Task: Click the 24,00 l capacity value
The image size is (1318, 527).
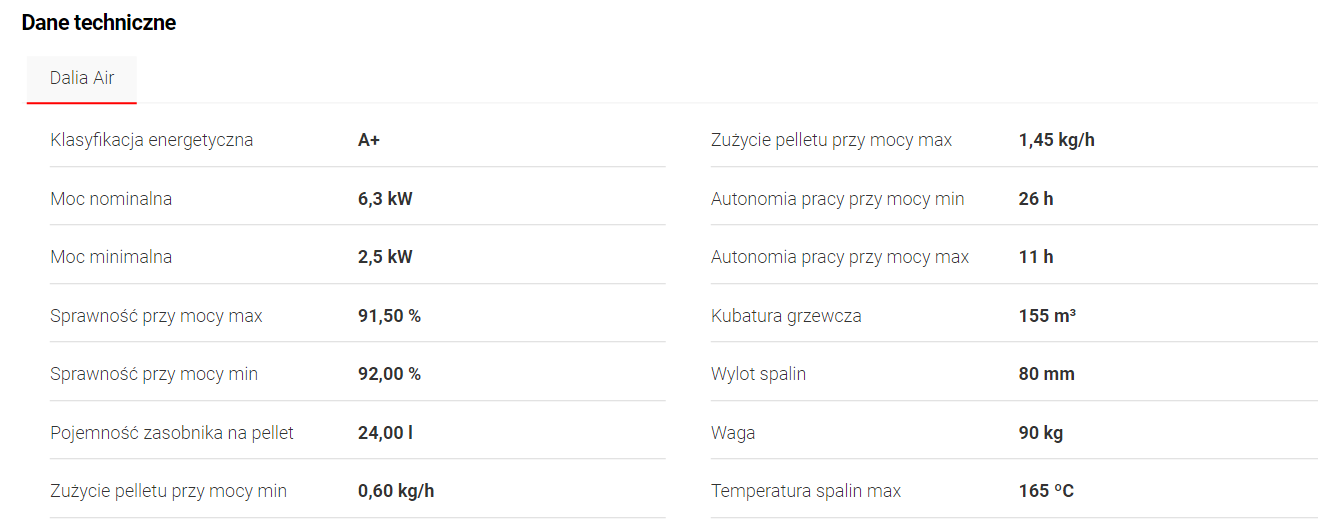Action: pos(385,433)
